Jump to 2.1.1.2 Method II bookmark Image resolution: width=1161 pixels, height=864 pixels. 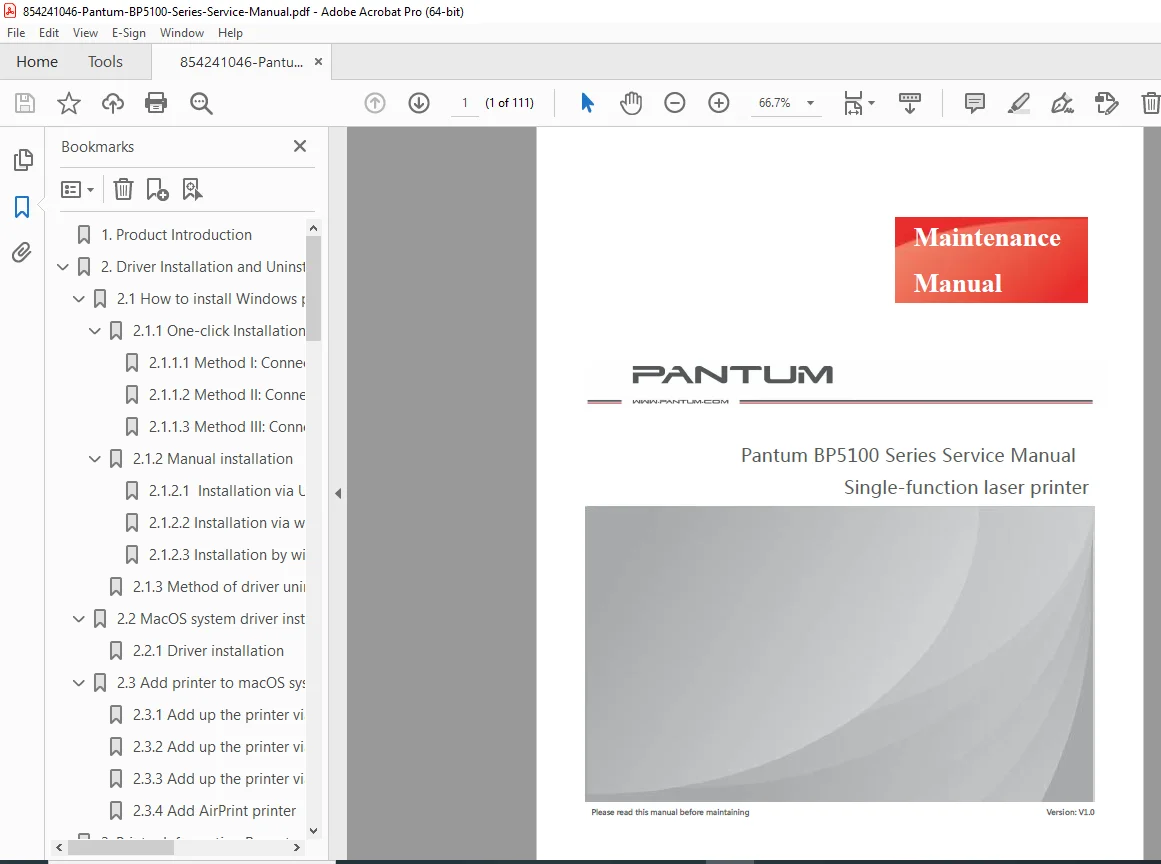[227, 395]
